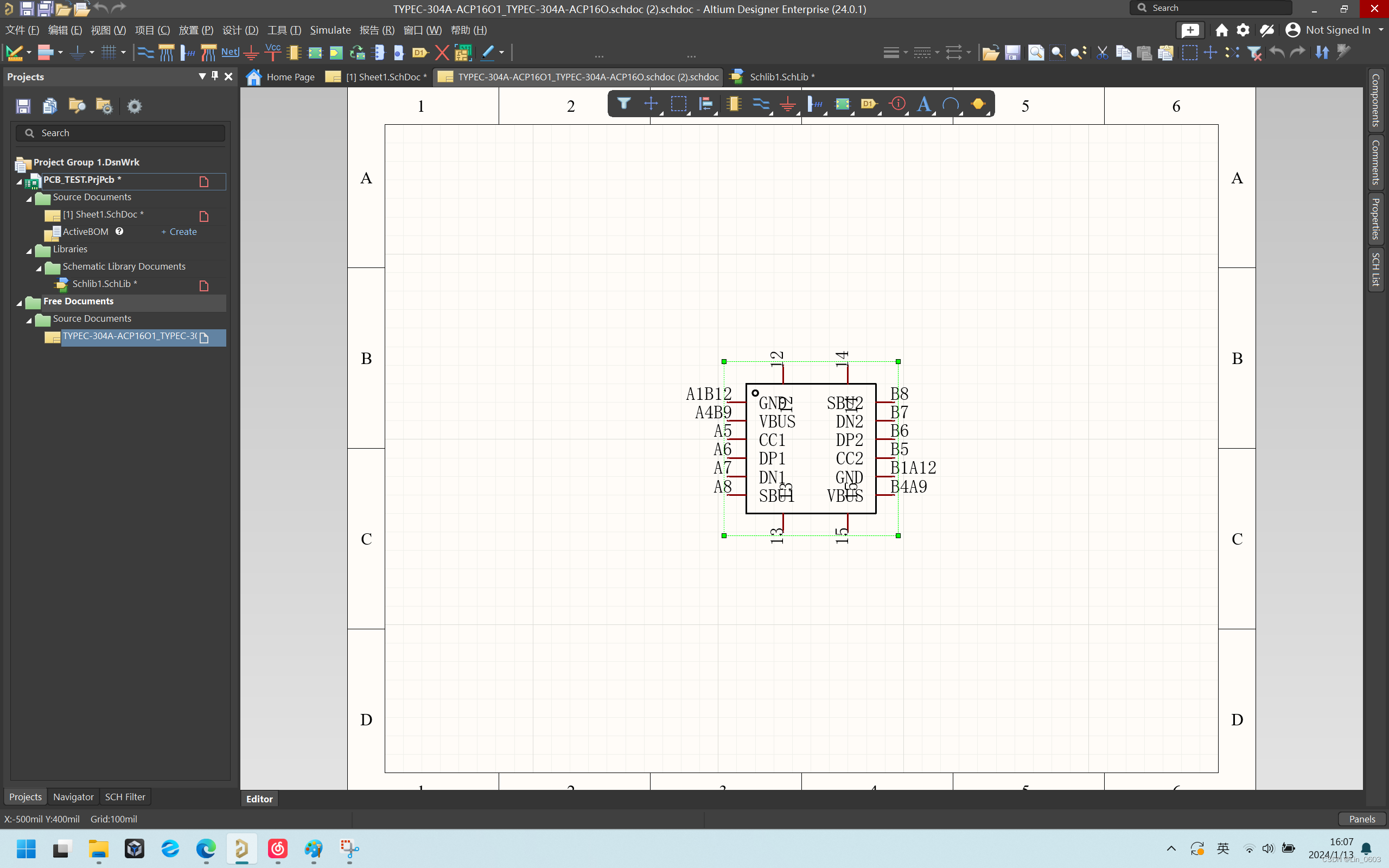Click the Projects panel Search field
This screenshot has width=1389, height=868.
120,133
